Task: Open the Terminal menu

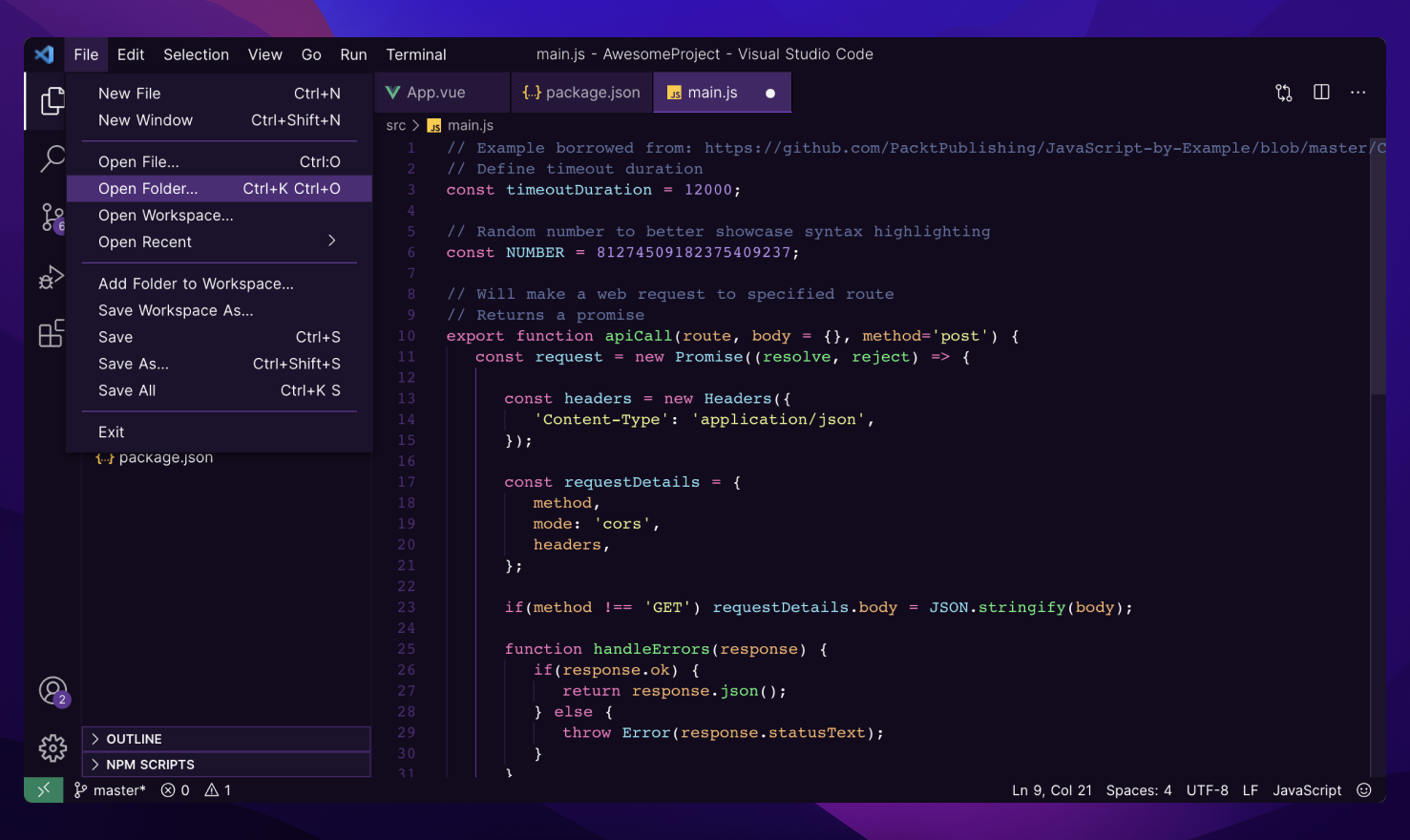Action: point(415,54)
